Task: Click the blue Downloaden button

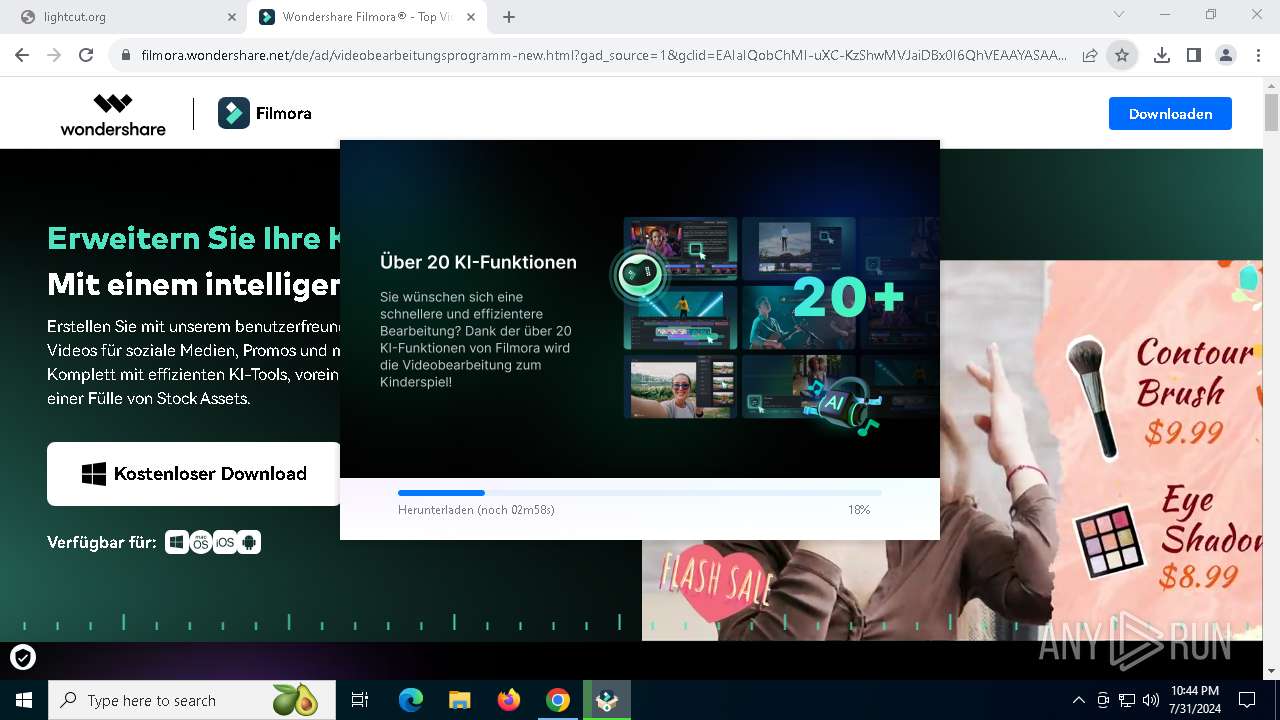Action: click(1170, 114)
